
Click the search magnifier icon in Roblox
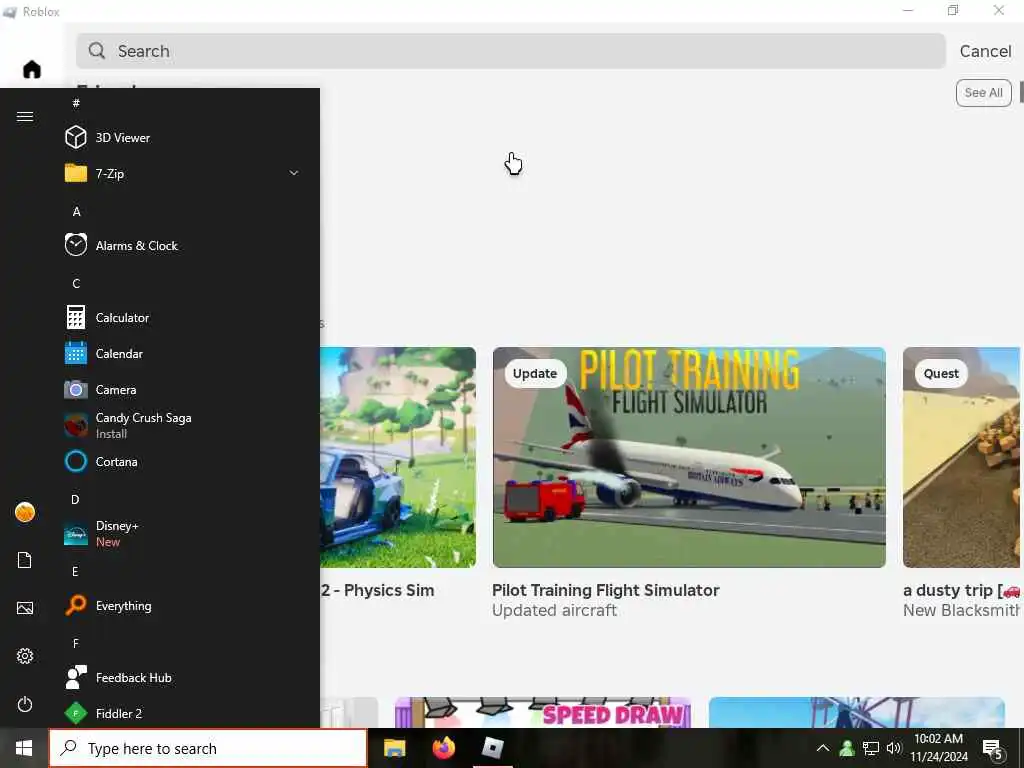point(97,51)
